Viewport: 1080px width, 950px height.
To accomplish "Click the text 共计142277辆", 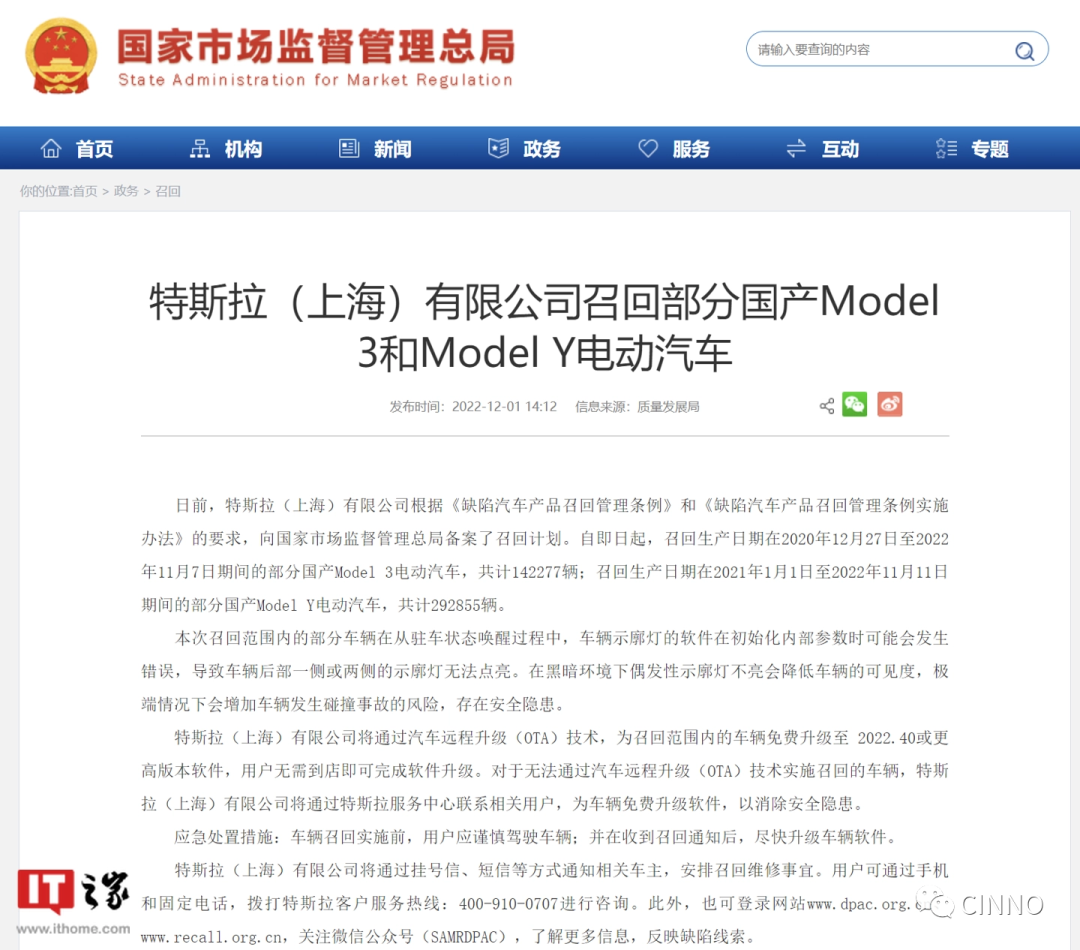I will (x=528, y=572).
